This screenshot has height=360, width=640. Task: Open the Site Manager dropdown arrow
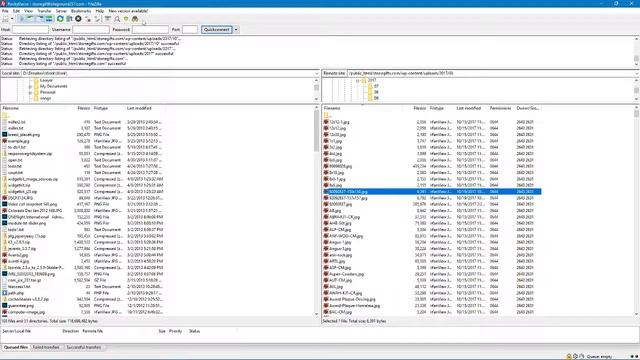pos(12,19)
